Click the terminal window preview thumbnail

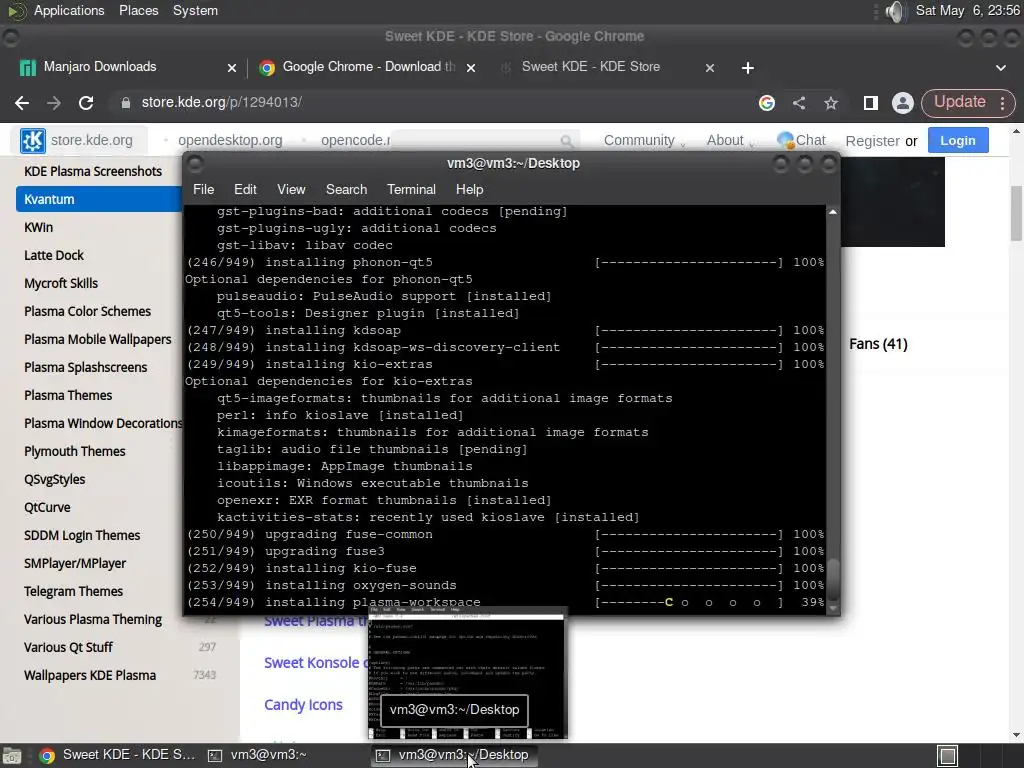[x=468, y=673]
